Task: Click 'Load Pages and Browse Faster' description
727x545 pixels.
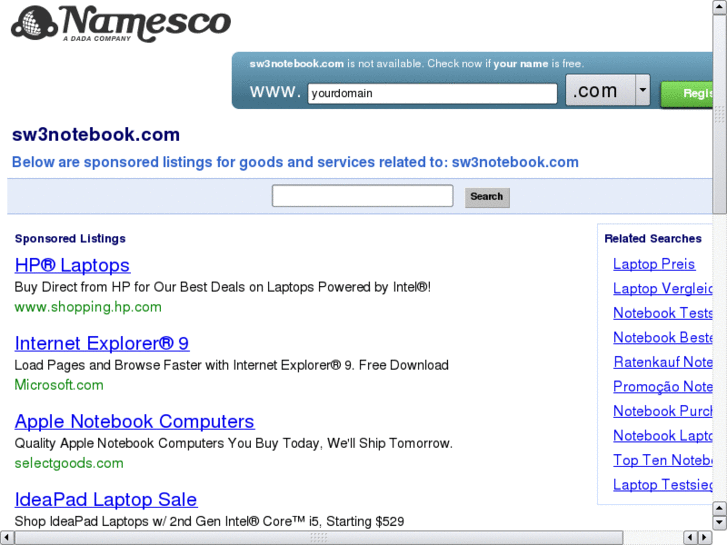Action: [231, 365]
